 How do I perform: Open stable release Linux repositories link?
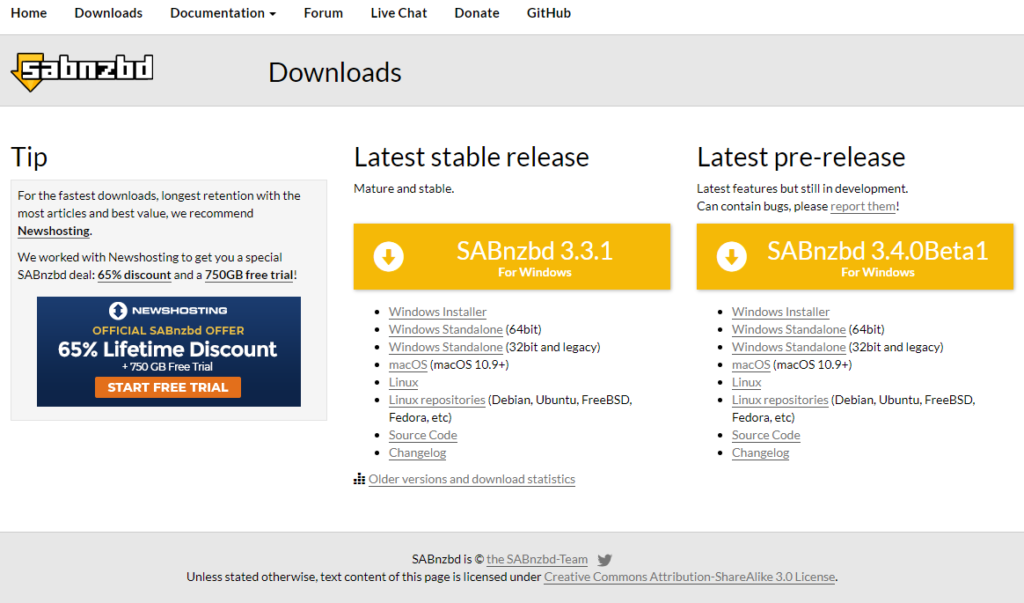click(437, 400)
